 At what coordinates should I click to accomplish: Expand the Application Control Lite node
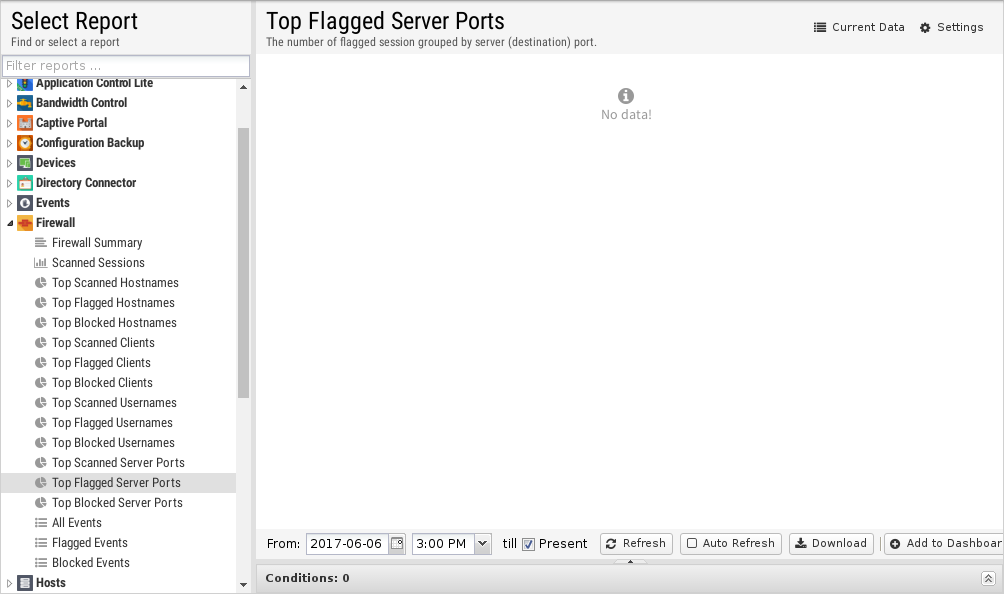pos(9,83)
